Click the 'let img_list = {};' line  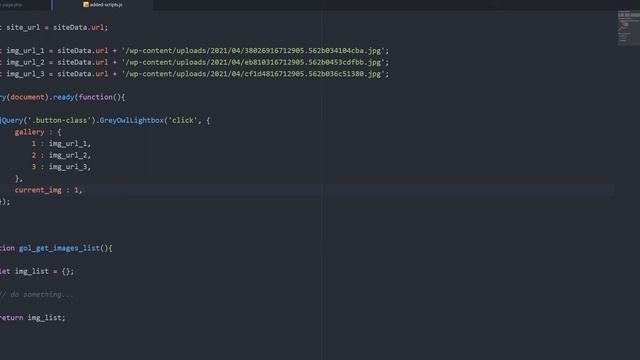click(x=37, y=271)
